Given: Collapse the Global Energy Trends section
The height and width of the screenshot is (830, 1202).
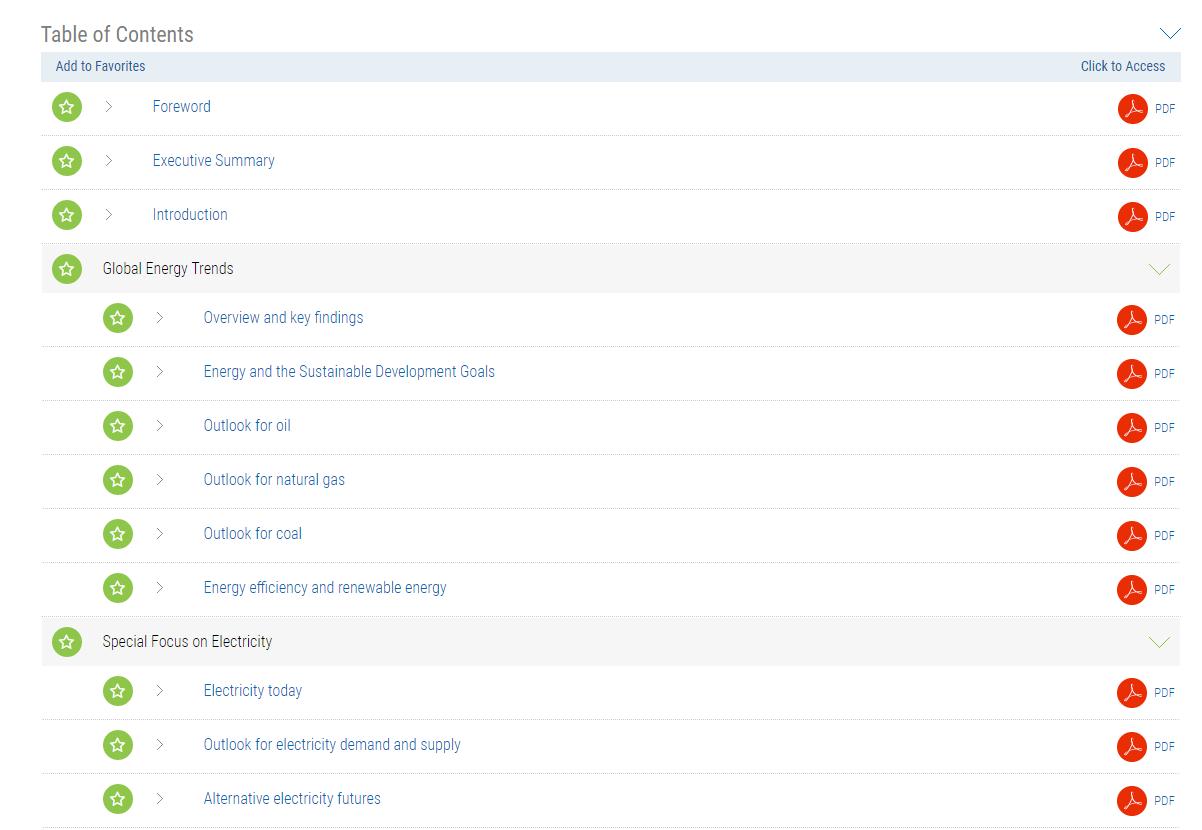Looking at the screenshot, I should 1159,269.
